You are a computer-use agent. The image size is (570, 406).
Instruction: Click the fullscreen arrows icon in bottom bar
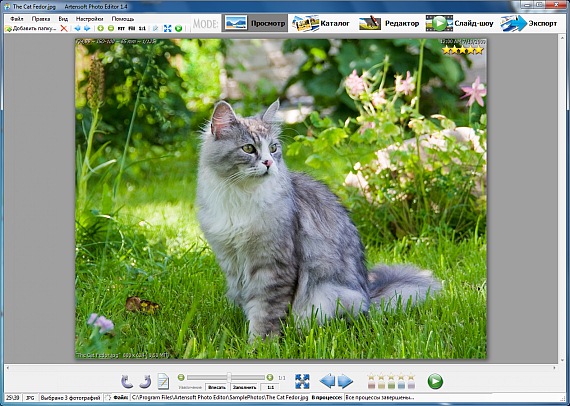coord(302,381)
